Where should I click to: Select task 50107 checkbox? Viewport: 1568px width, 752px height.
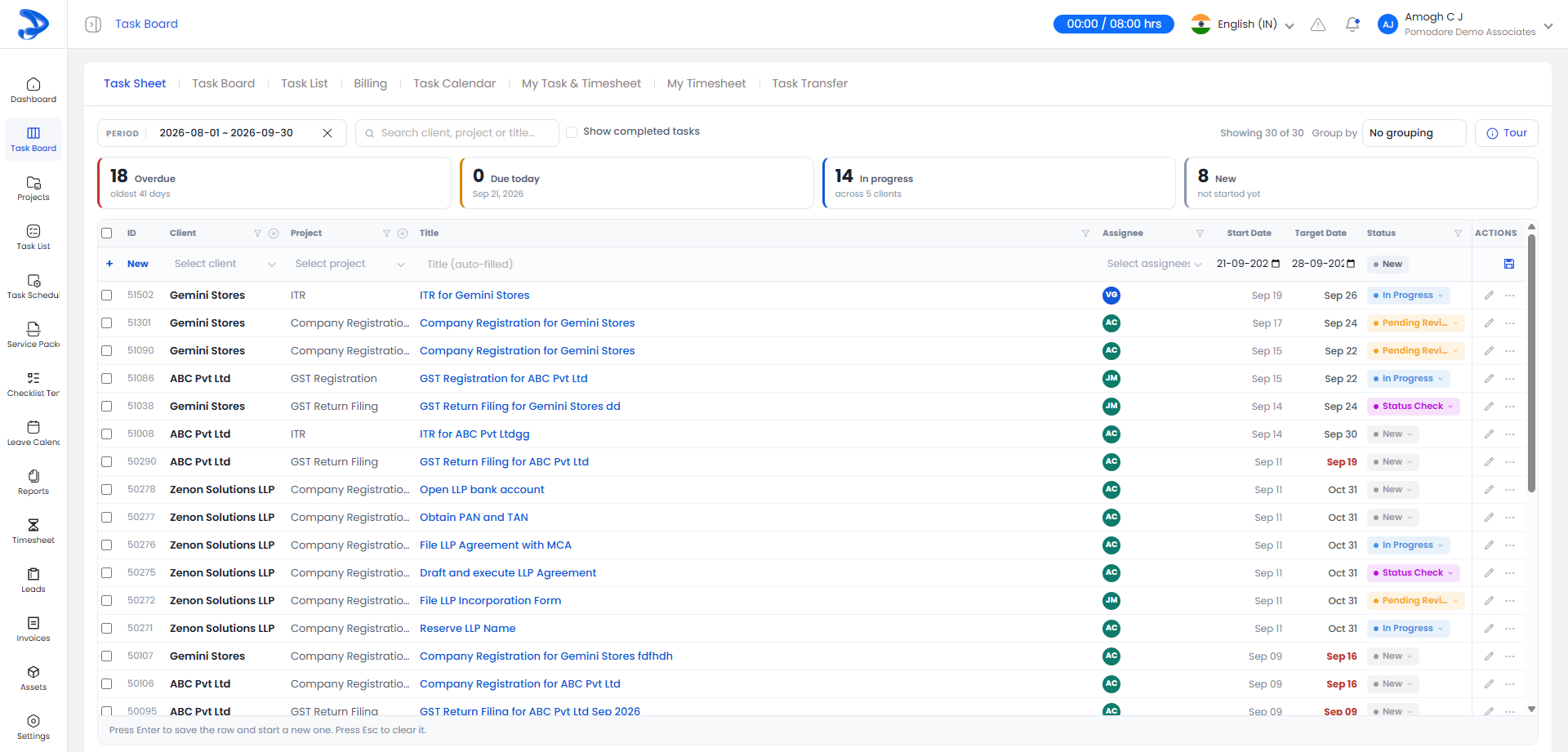pos(107,656)
